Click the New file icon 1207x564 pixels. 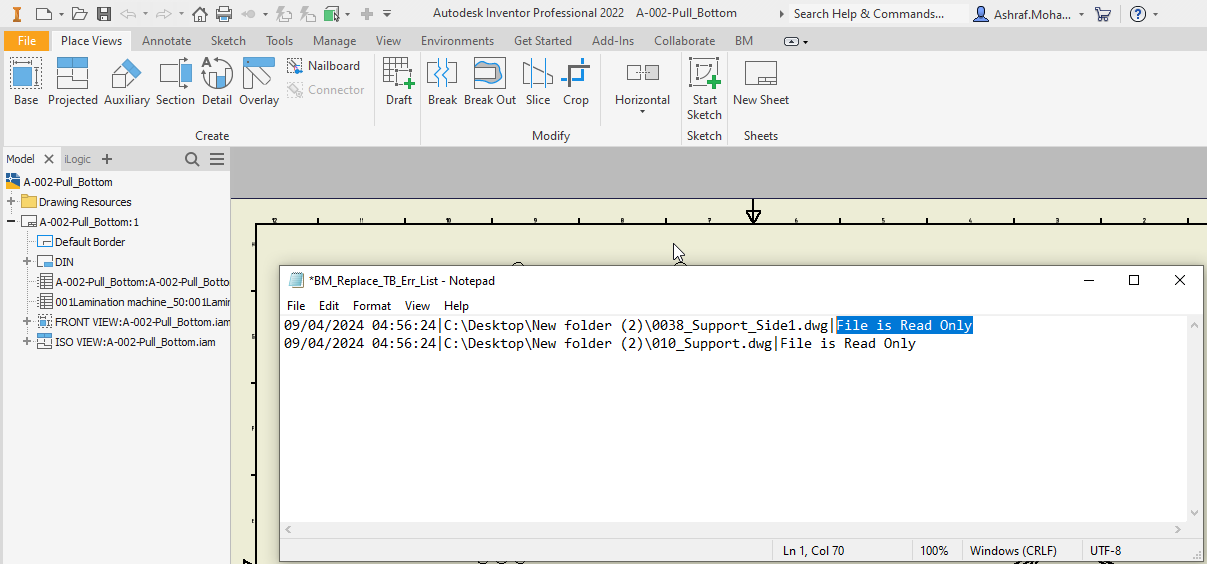43,14
